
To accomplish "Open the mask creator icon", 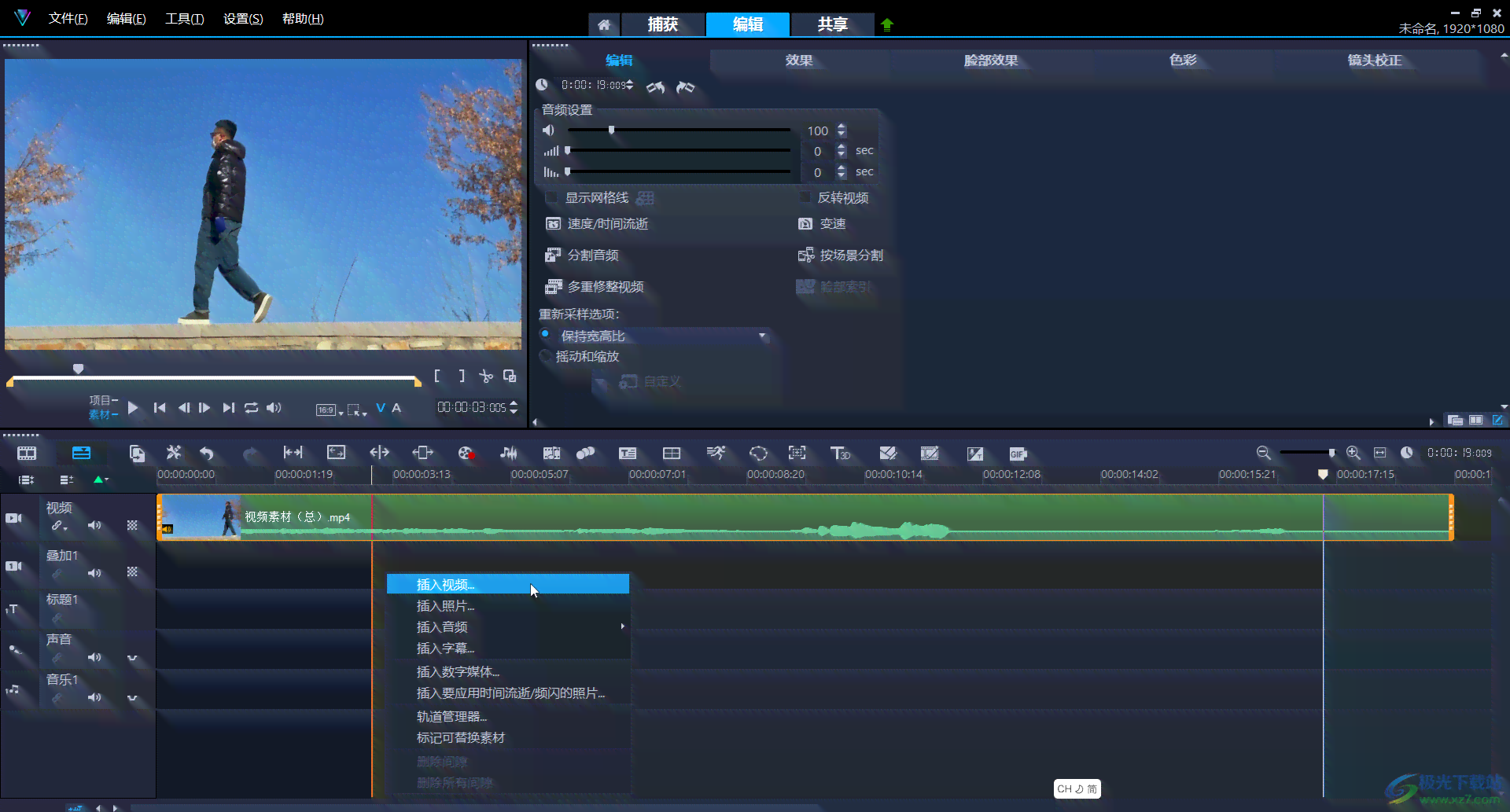I will 758,454.
